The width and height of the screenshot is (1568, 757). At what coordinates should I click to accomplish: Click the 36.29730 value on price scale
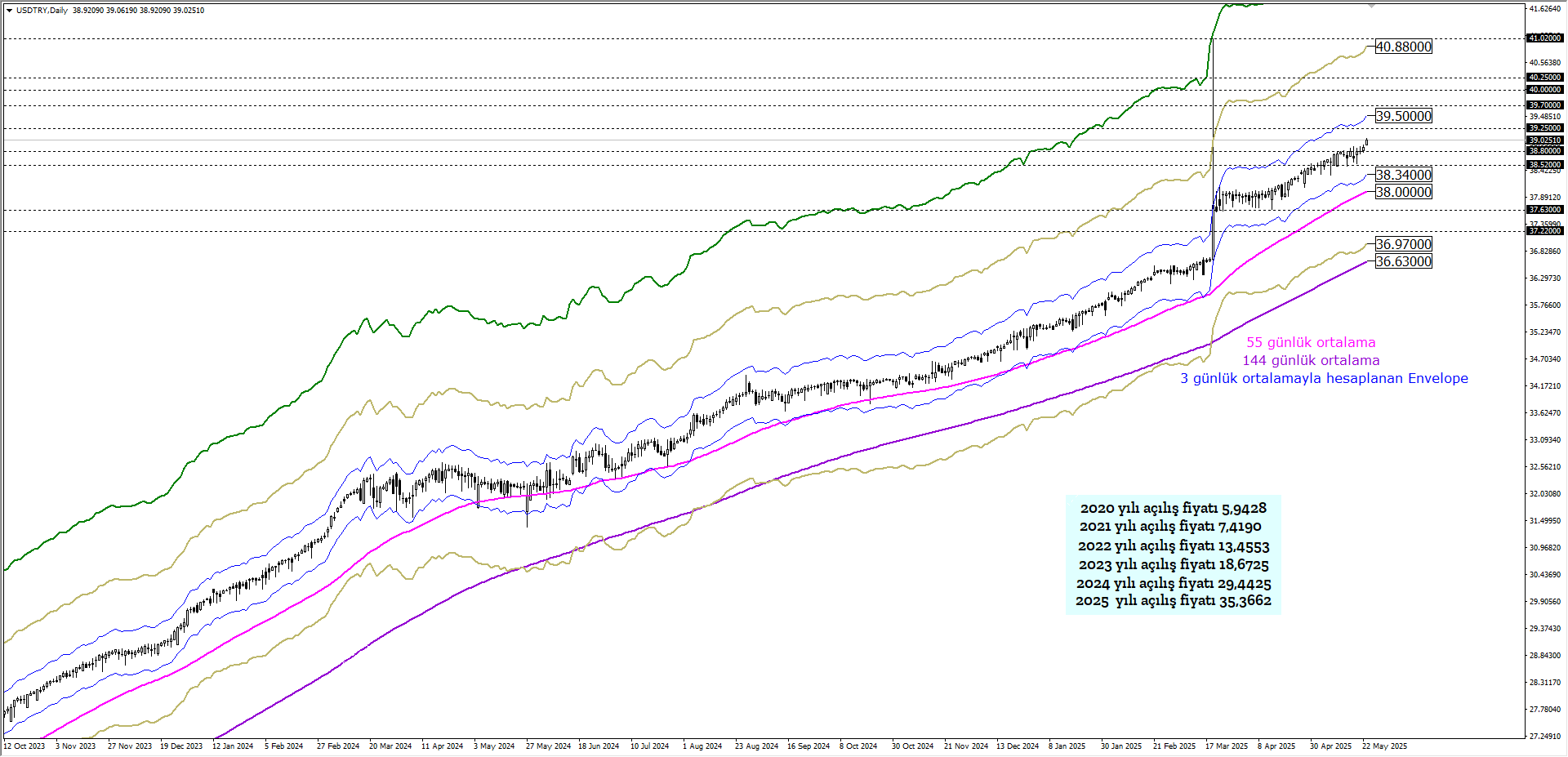click(x=1544, y=278)
